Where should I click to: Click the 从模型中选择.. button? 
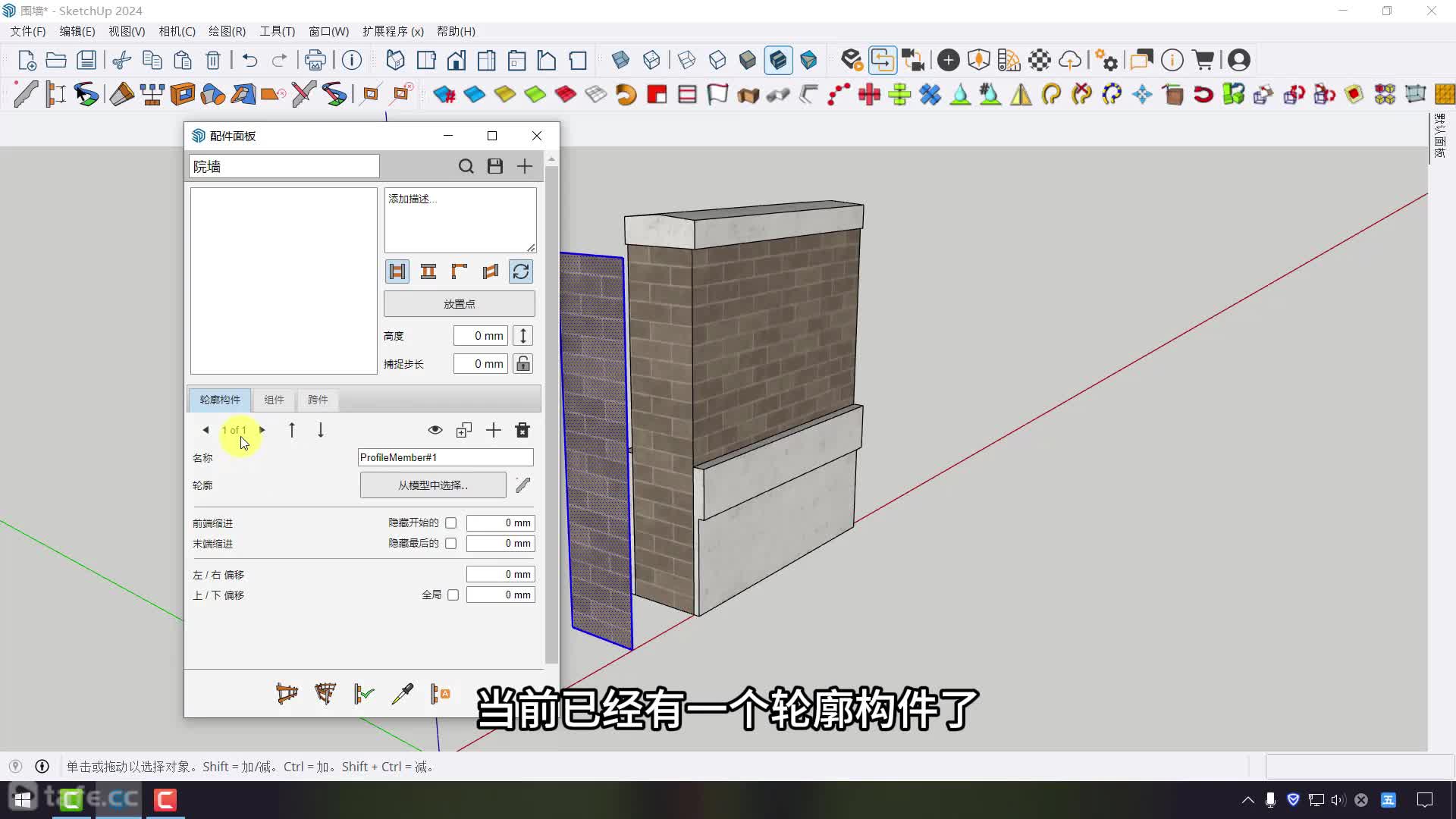pyautogui.click(x=433, y=485)
